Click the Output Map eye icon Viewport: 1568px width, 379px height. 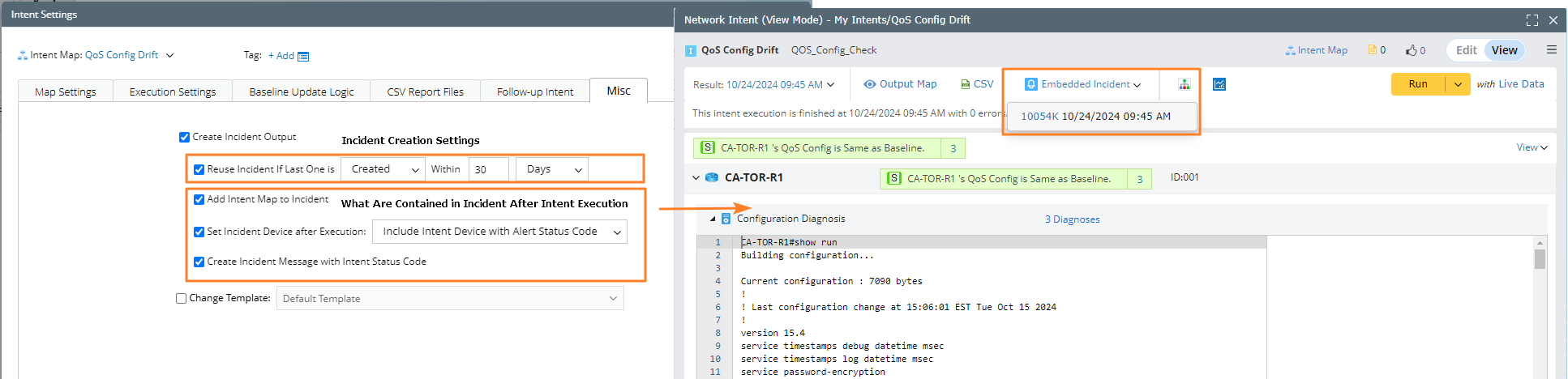870,84
